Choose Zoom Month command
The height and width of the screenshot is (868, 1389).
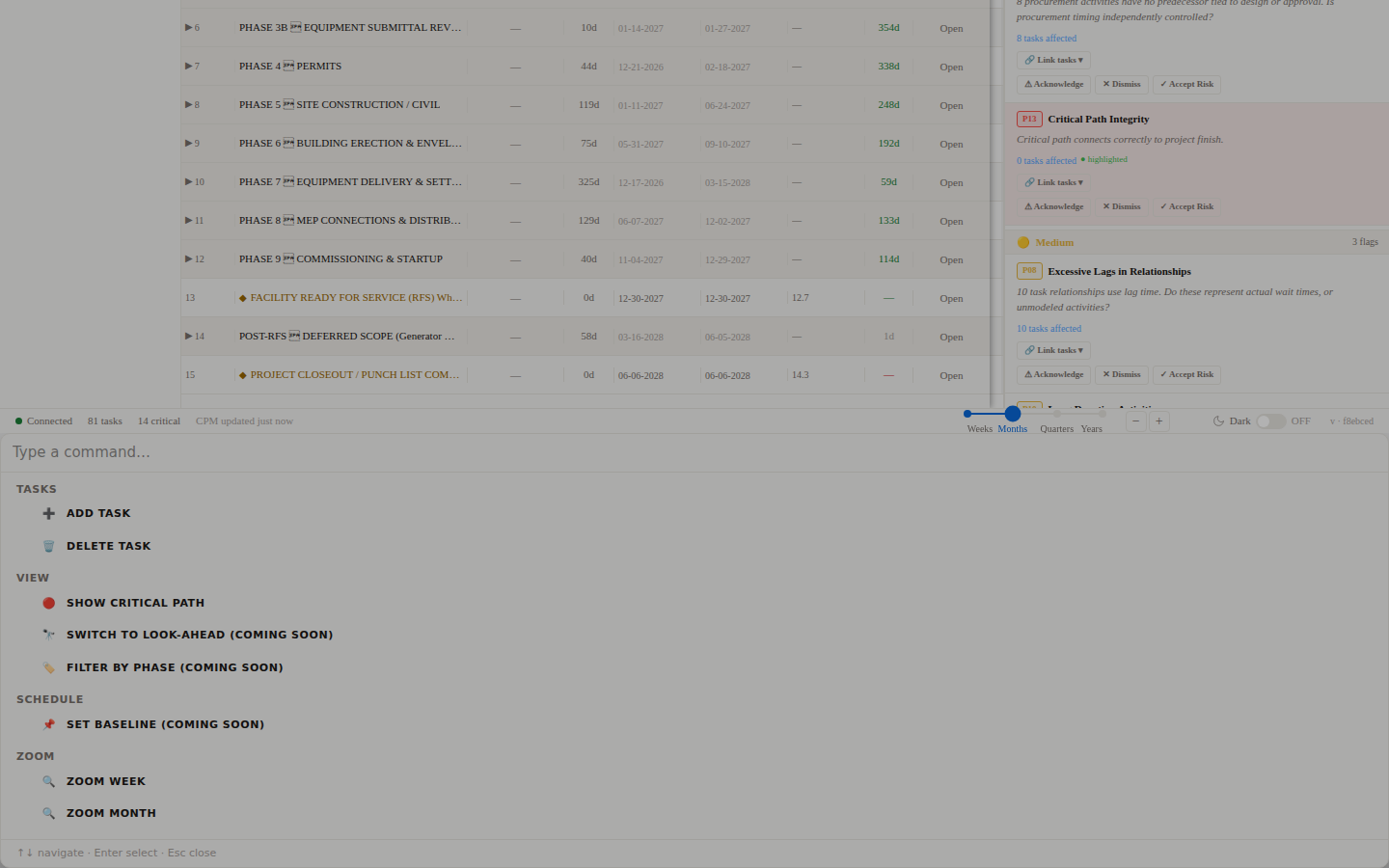(694, 813)
